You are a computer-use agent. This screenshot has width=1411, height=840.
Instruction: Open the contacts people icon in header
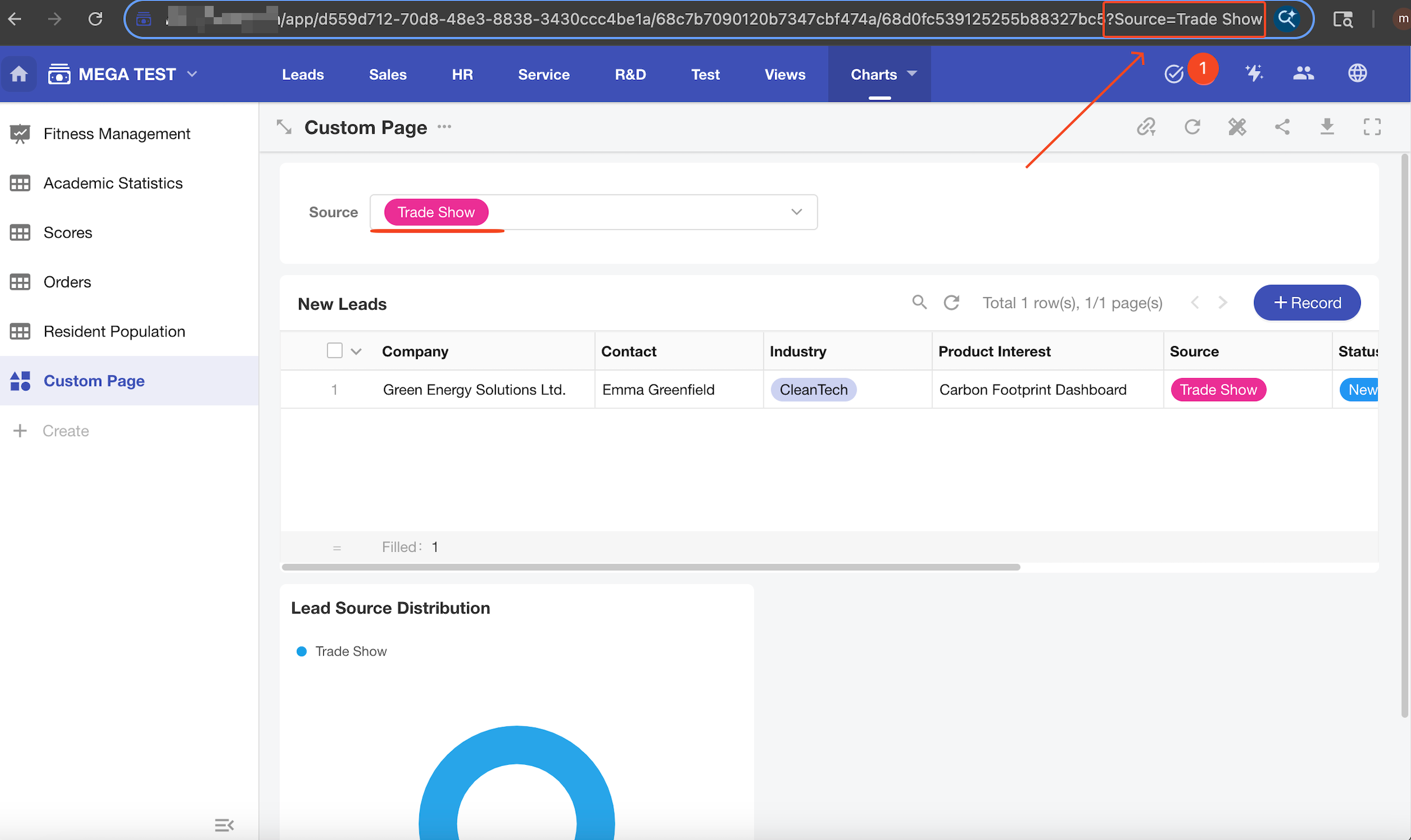[1303, 73]
